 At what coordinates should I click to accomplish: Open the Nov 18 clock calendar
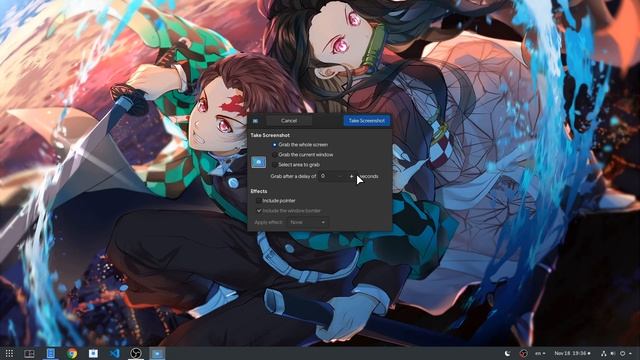click(572, 353)
